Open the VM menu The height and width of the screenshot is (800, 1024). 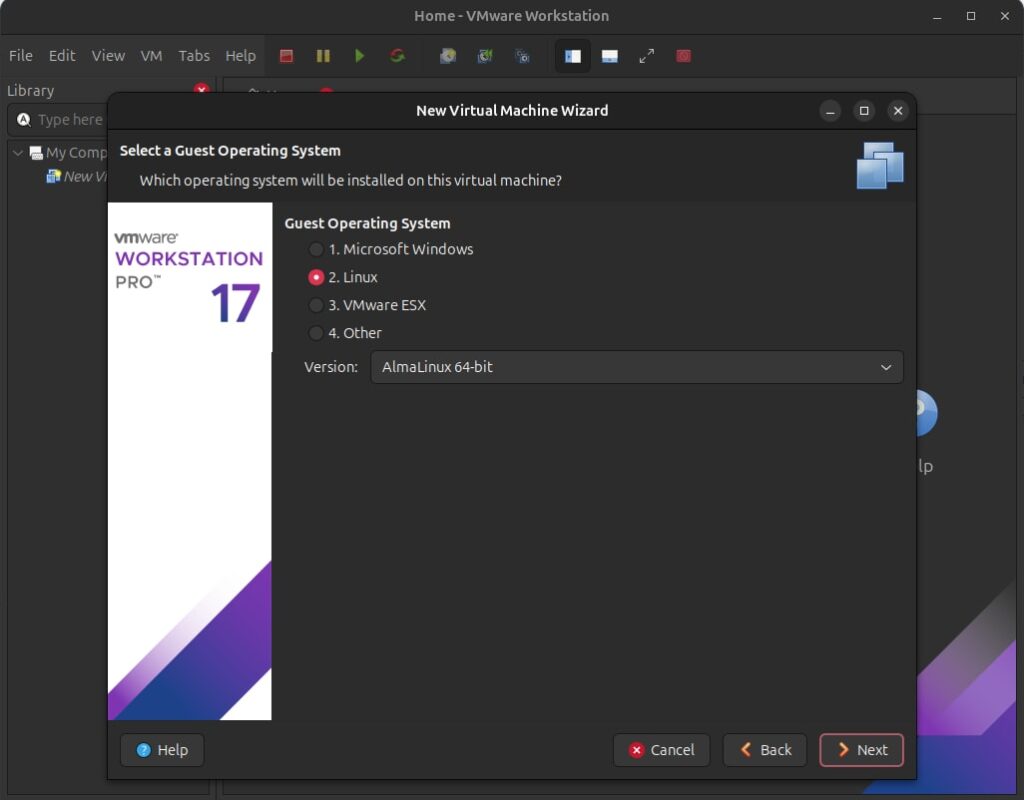(x=151, y=56)
